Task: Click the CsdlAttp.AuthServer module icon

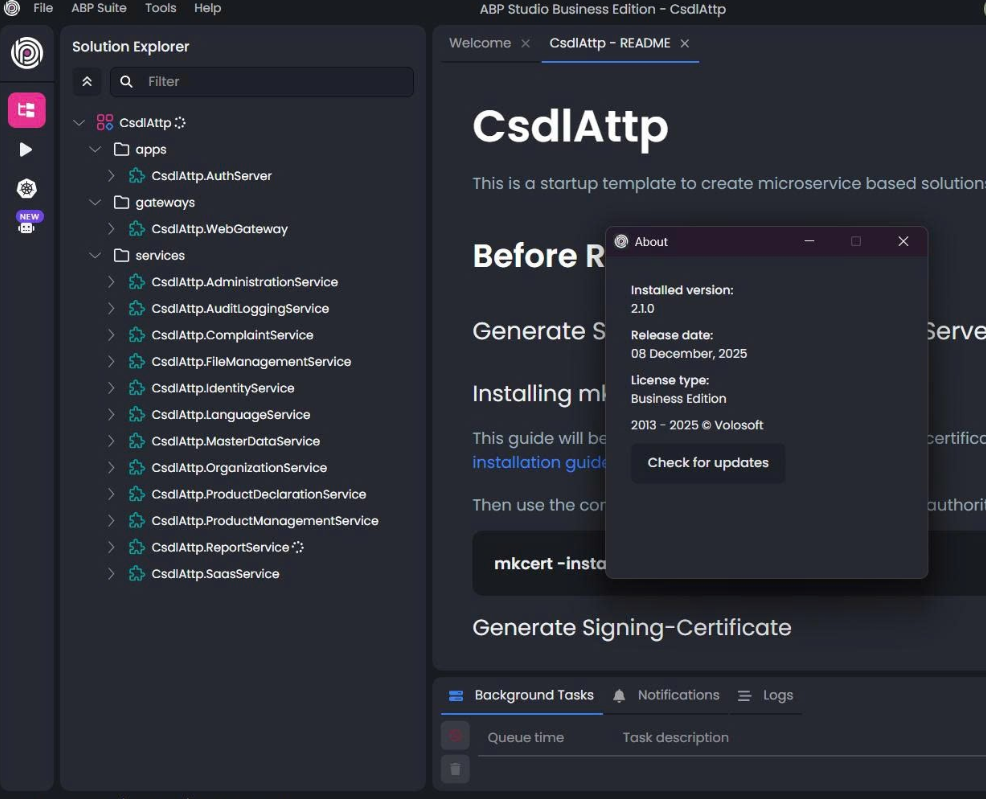Action: point(137,176)
